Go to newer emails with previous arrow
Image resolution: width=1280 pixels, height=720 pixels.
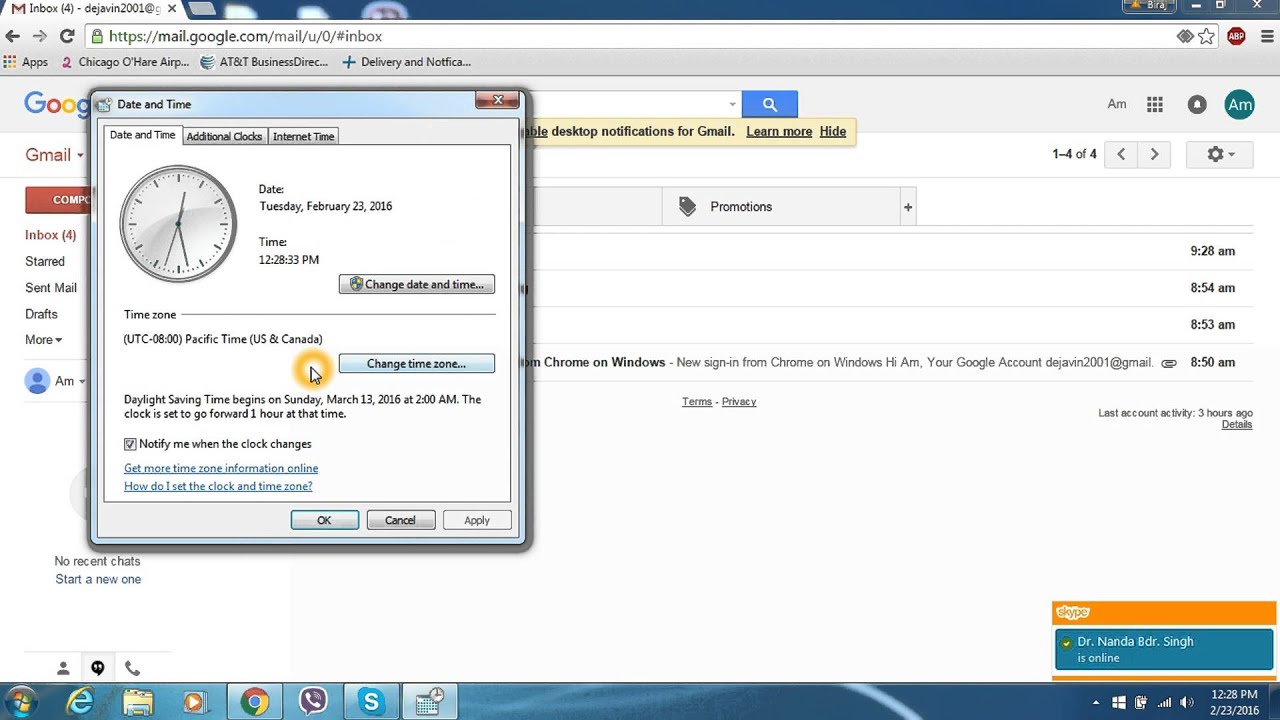pos(1121,154)
